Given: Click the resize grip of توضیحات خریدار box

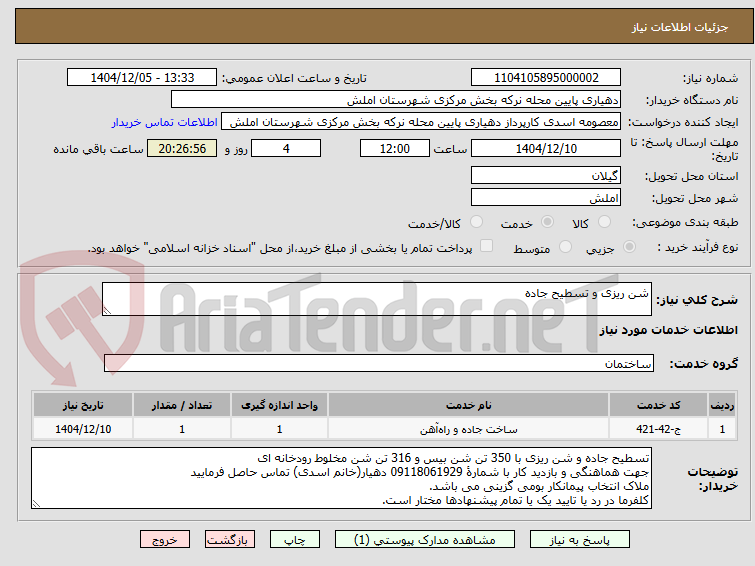Looking at the screenshot, I should [36, 503].
